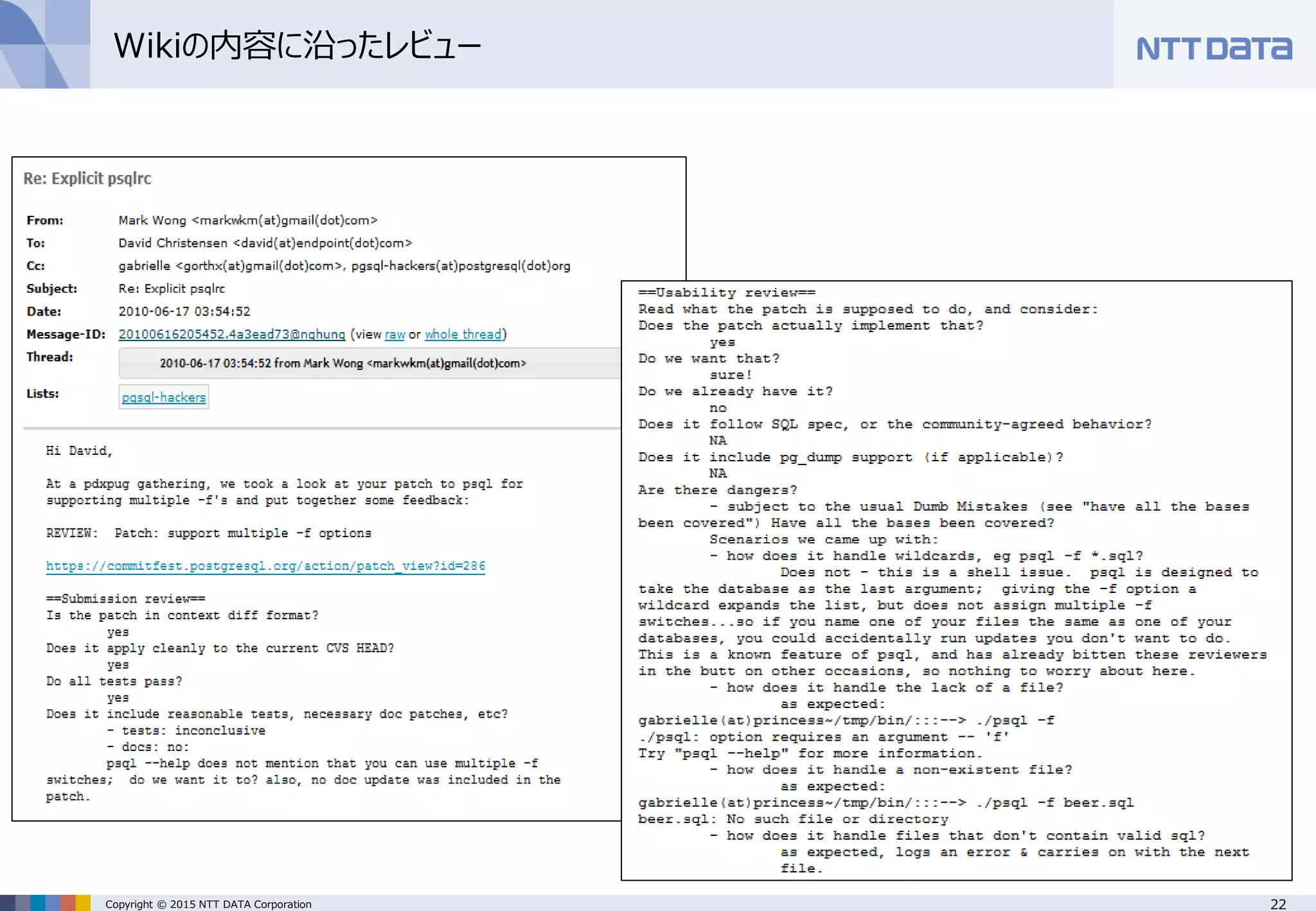Click the Cc line with gabrielle's address
This screenshot has width=1316, height=911.
click(344, 266)
